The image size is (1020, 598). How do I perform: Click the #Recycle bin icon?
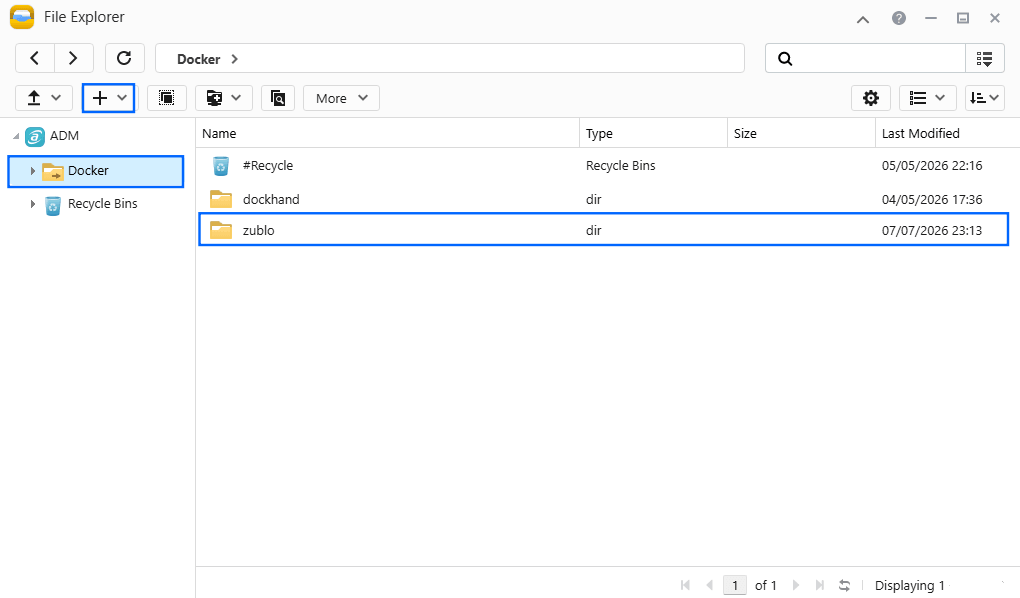pos(221,166)
